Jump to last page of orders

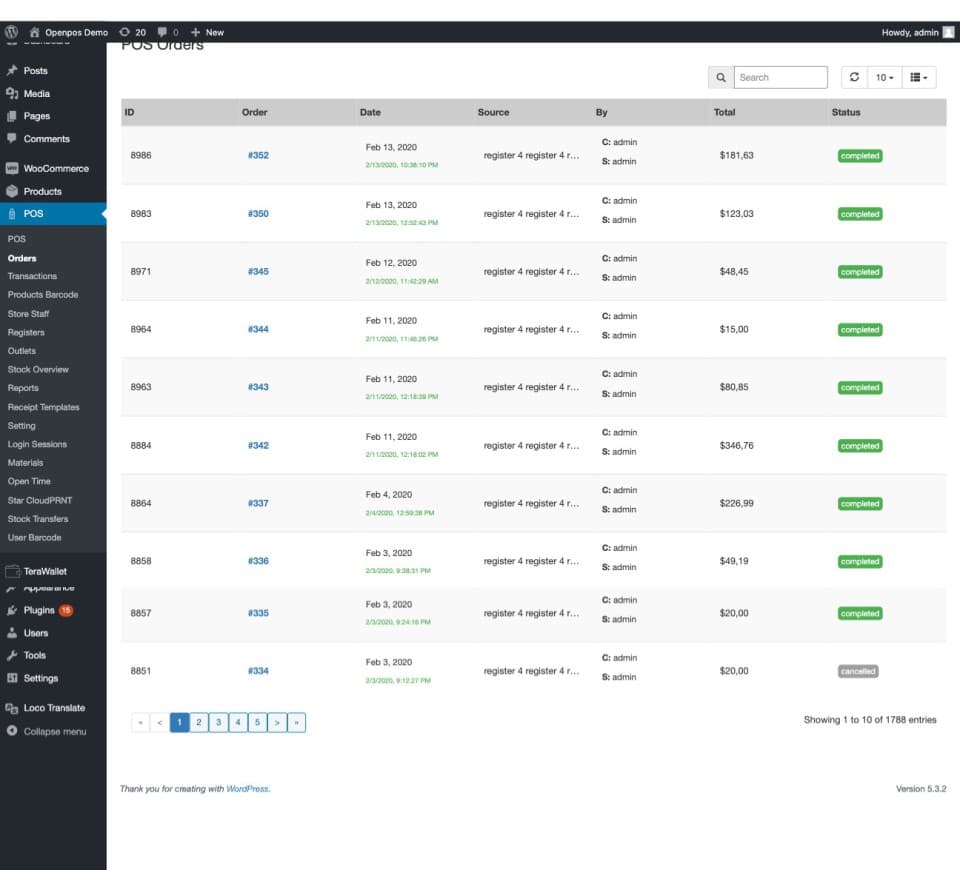click(296, 722)
